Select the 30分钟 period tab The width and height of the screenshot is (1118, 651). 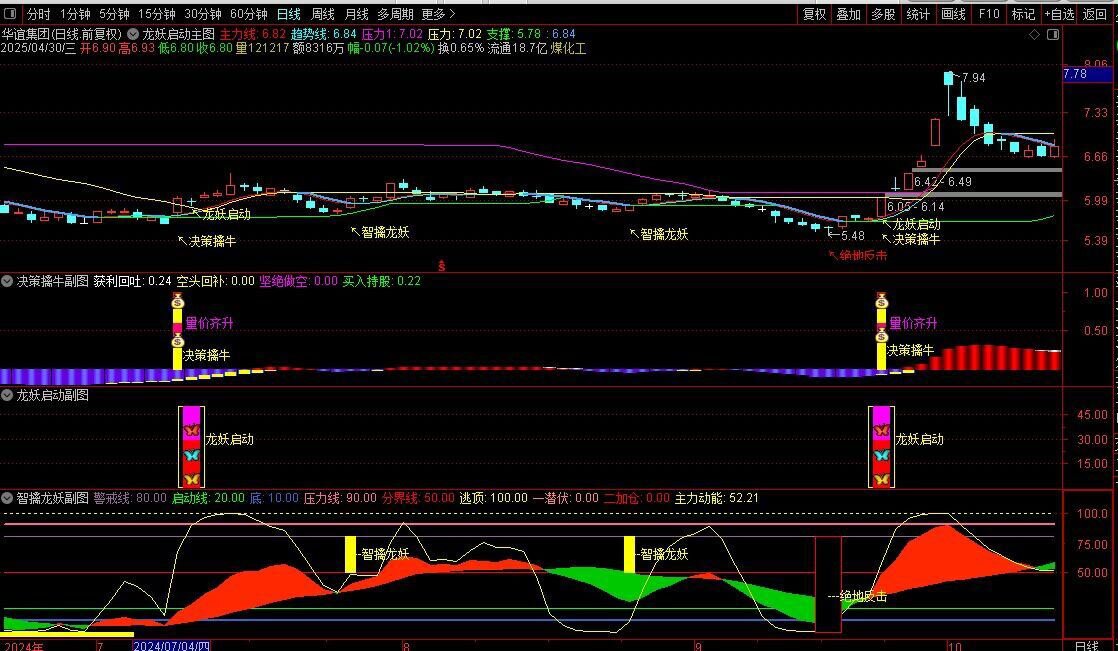[202, 14]
